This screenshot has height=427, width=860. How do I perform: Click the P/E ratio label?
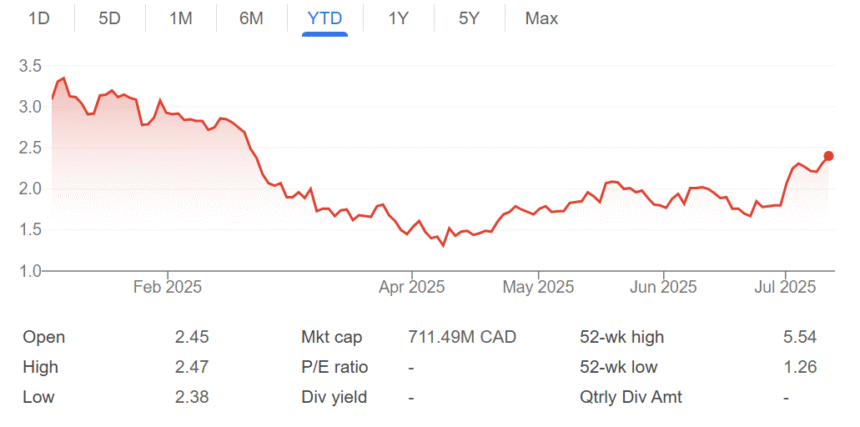click(x=336, y=367)
